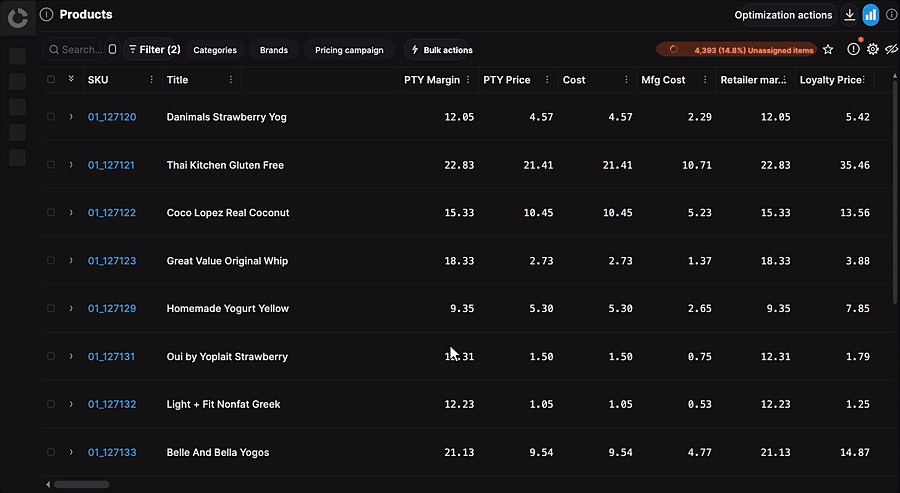Download the product list via arrow icon
The image size is (900, 493).
tap(850, 15)
